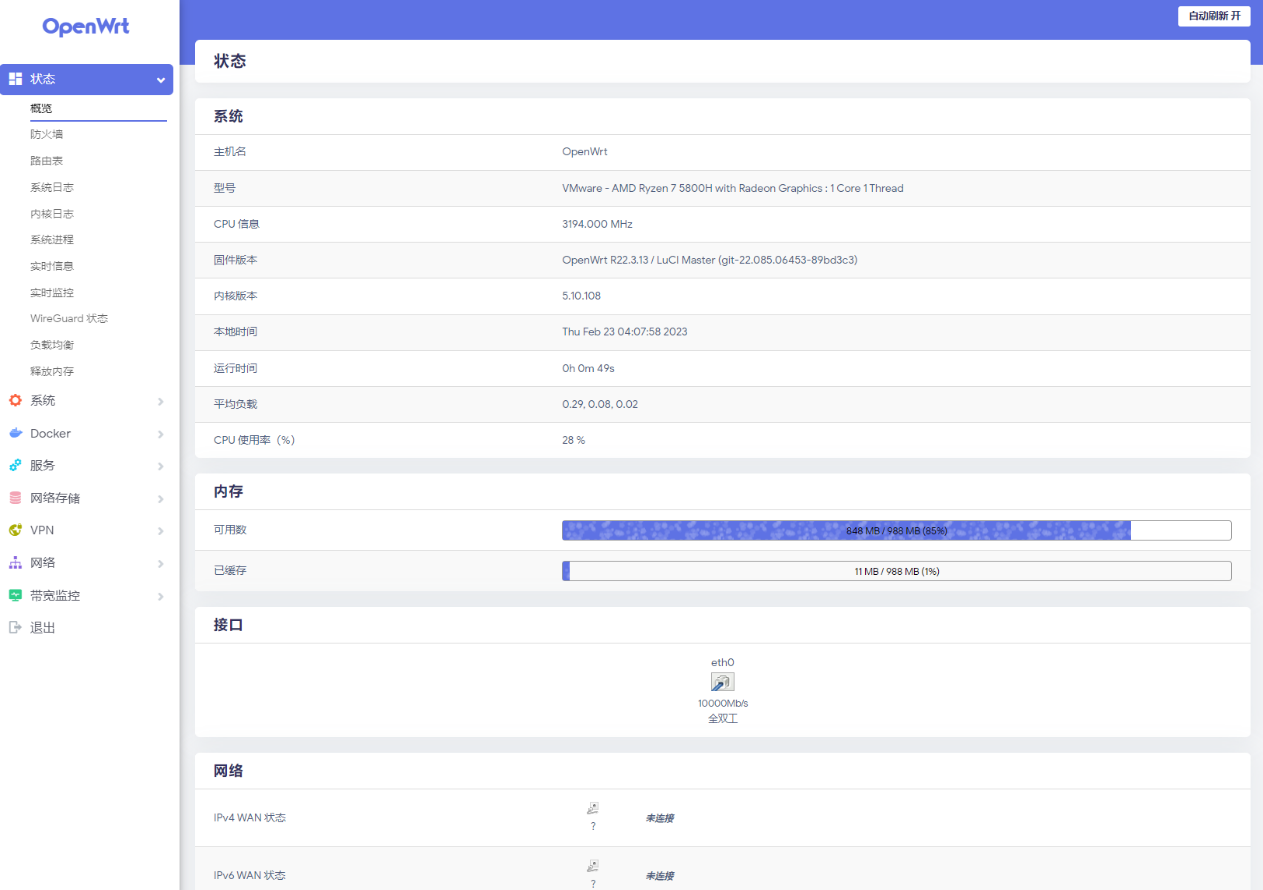
Task: Click the eth0 interface label
Action: pos(722,662)
